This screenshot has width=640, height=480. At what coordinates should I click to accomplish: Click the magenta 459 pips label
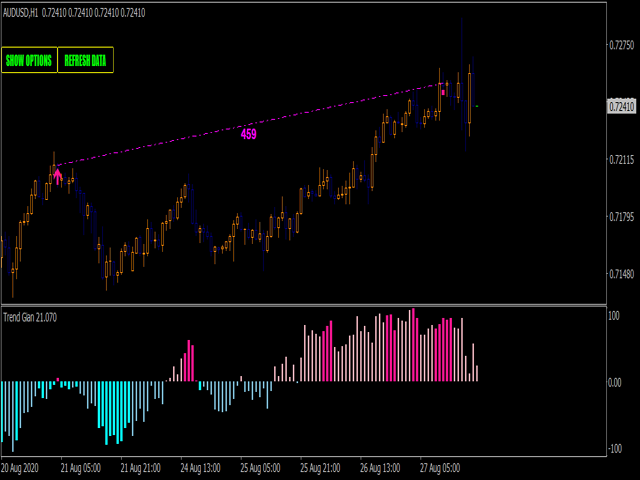(x=249, y=134)
